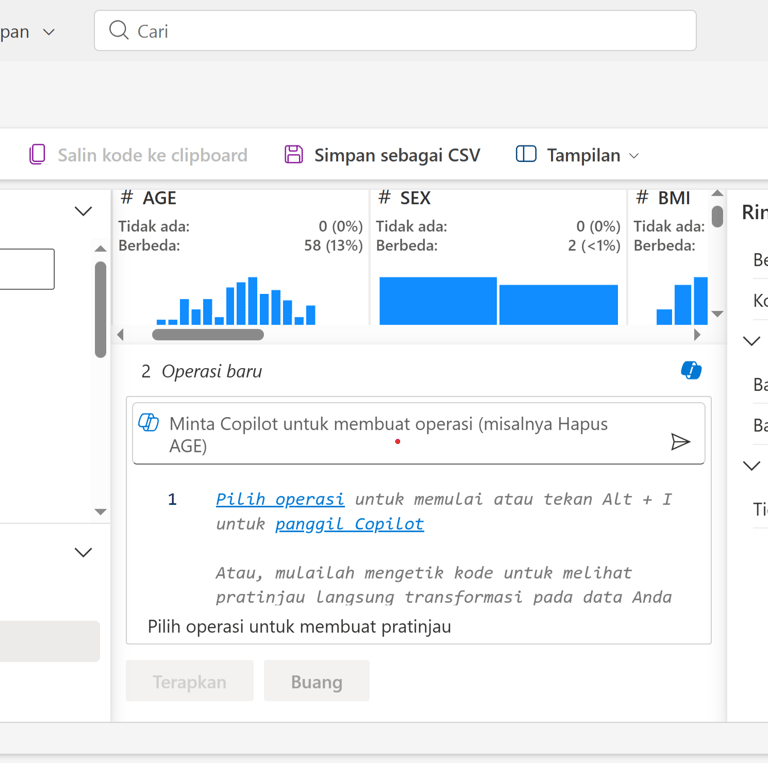Click the AGE column header
Viewport: 768px width, 763px height.
point(159,198)
